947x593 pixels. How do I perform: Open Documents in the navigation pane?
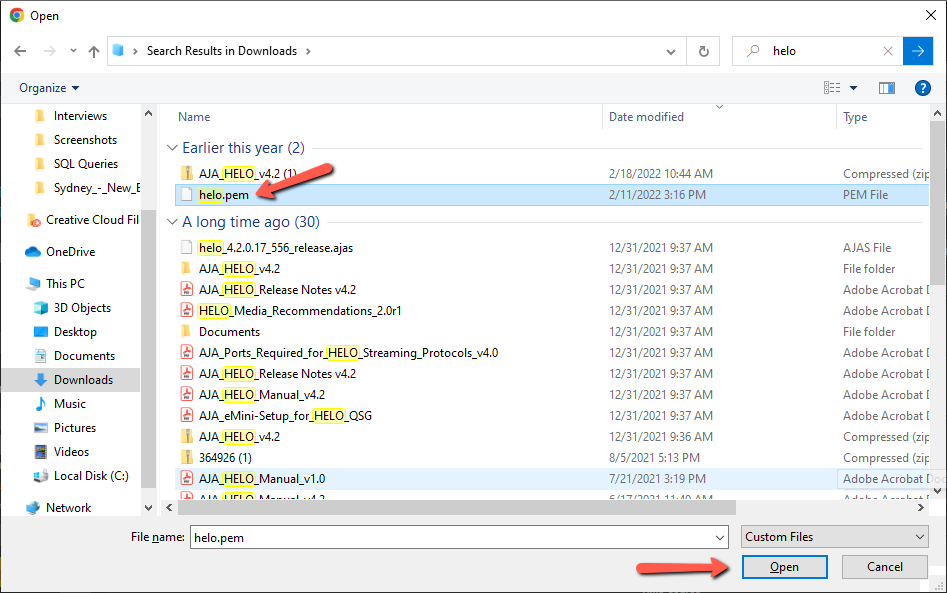coord(84,356)
